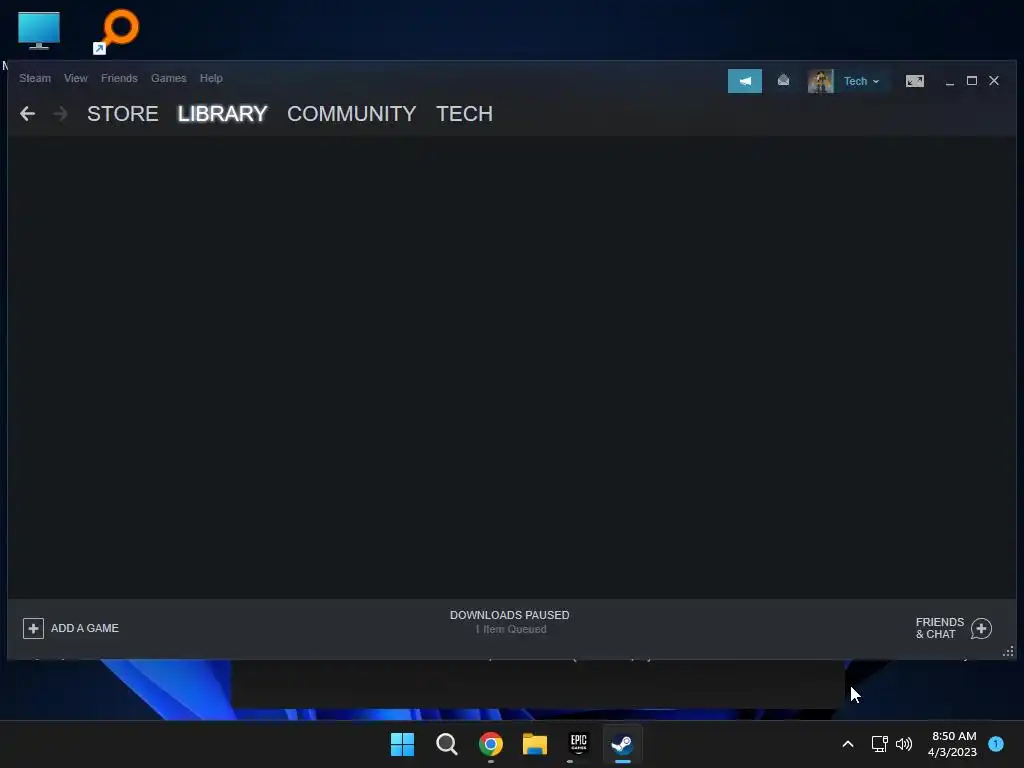The image size is (1024, 768).
Task: Minimize the Steam window
Action: [950, 82]
